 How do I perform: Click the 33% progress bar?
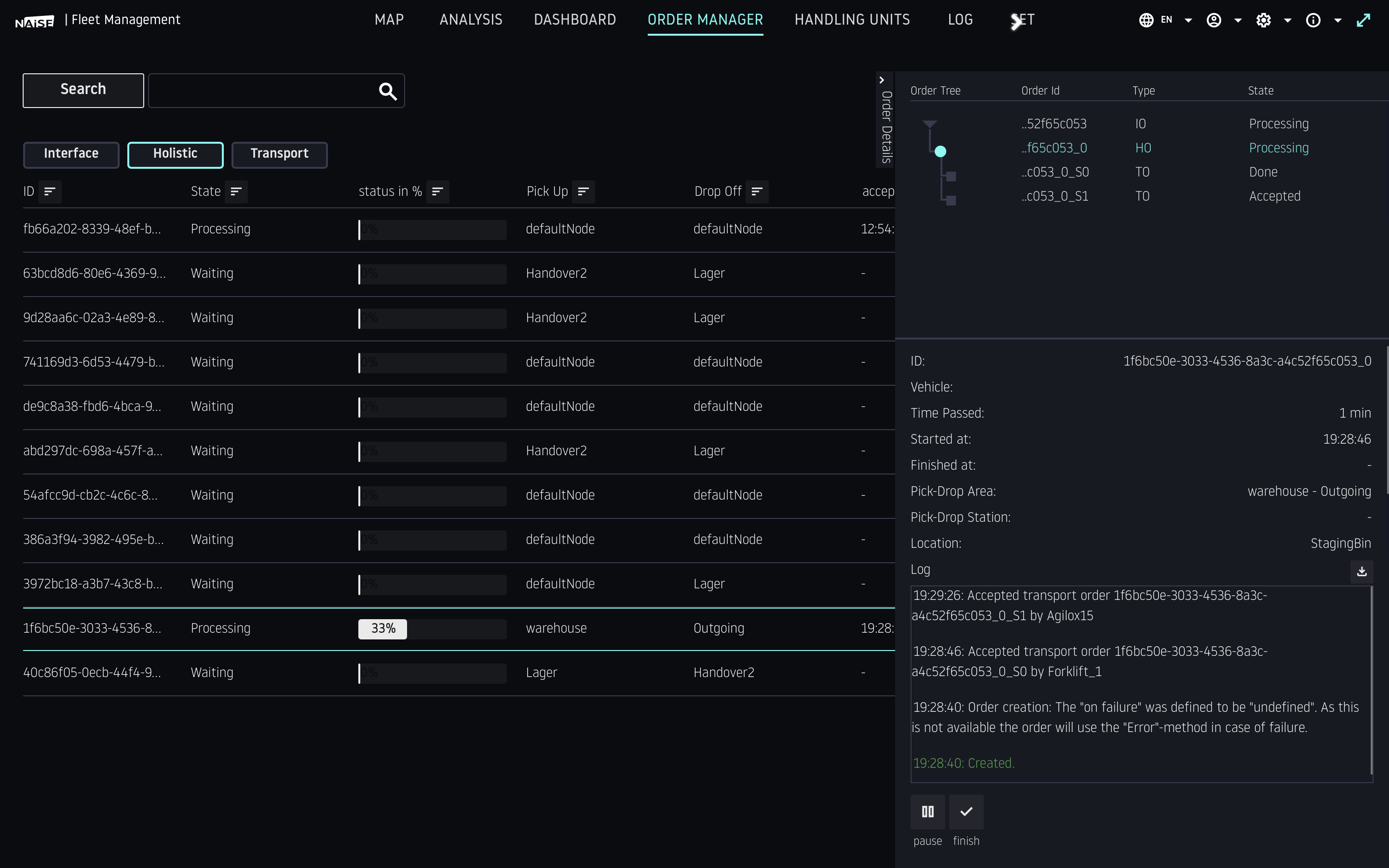point(382,628)
